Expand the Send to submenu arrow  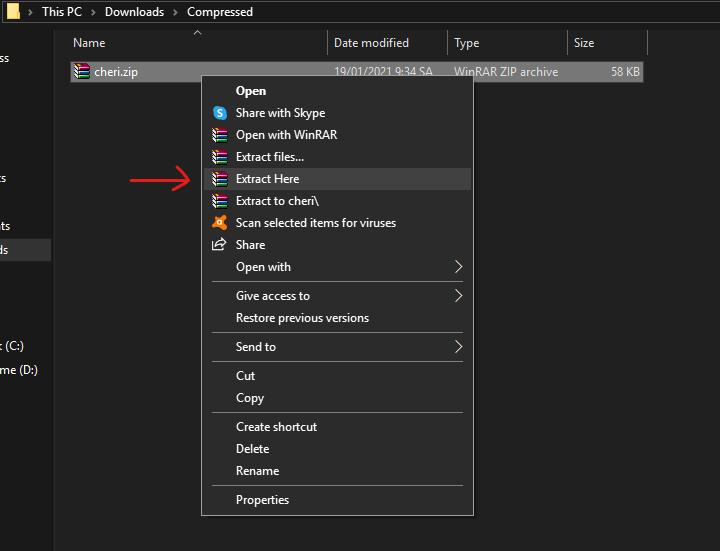click(x=459, y=347)
